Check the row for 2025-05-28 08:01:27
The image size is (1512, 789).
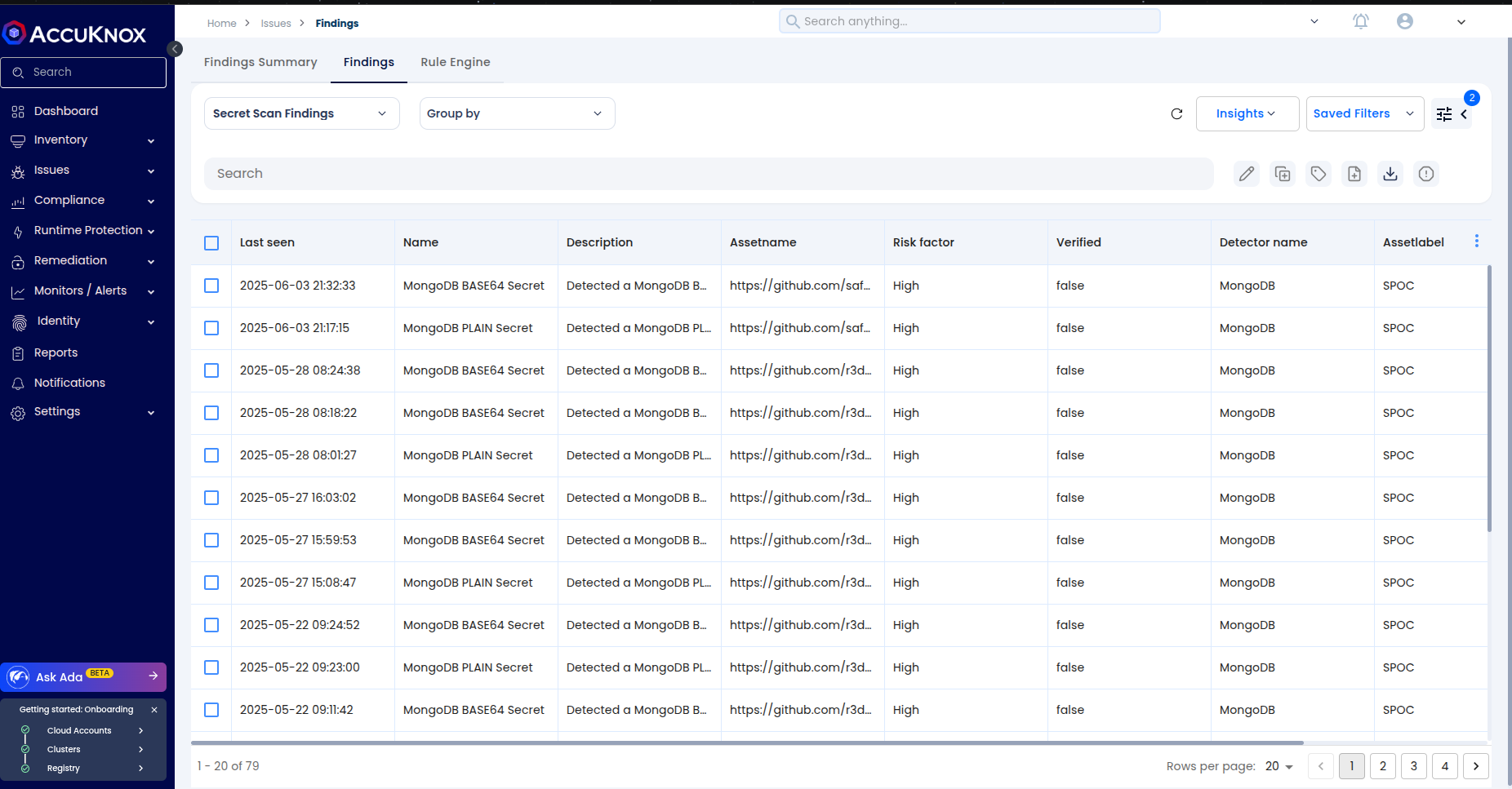(x=211, y=455)
